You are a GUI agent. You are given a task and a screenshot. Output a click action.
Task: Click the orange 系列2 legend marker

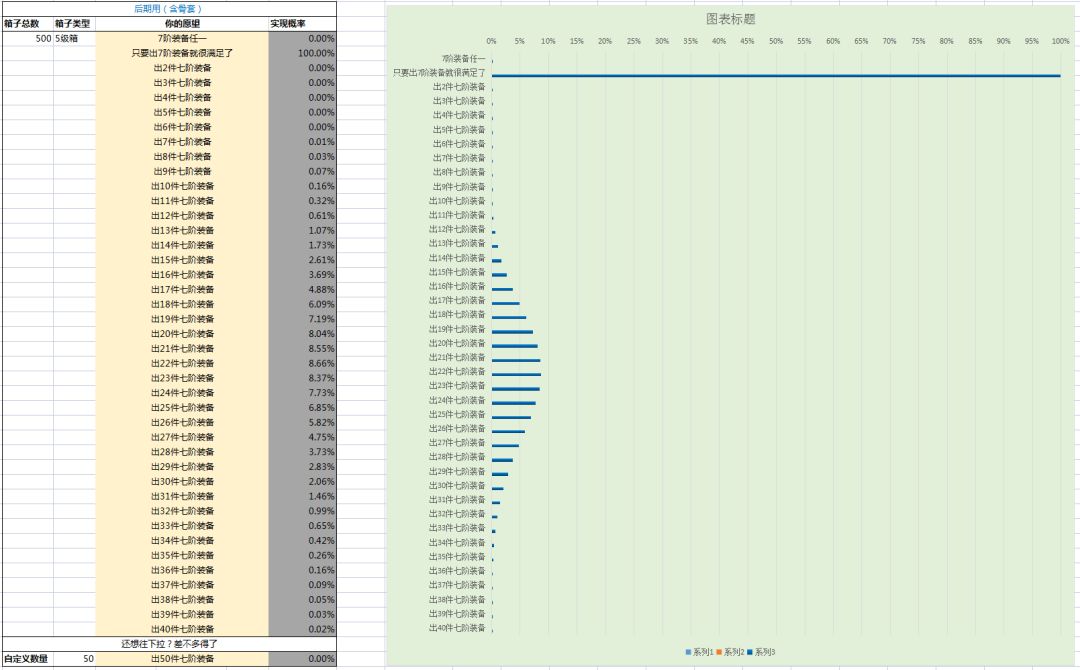tap(719, 652)
